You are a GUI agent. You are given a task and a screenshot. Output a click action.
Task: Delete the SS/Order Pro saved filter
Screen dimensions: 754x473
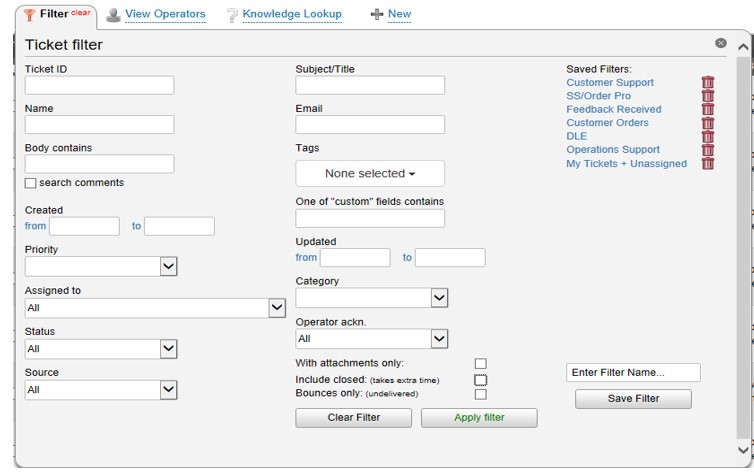point(707,96)
